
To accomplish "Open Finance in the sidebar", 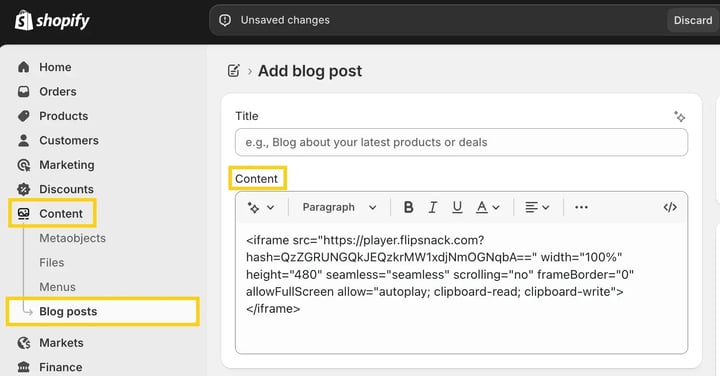I will (x=61, y=367).
